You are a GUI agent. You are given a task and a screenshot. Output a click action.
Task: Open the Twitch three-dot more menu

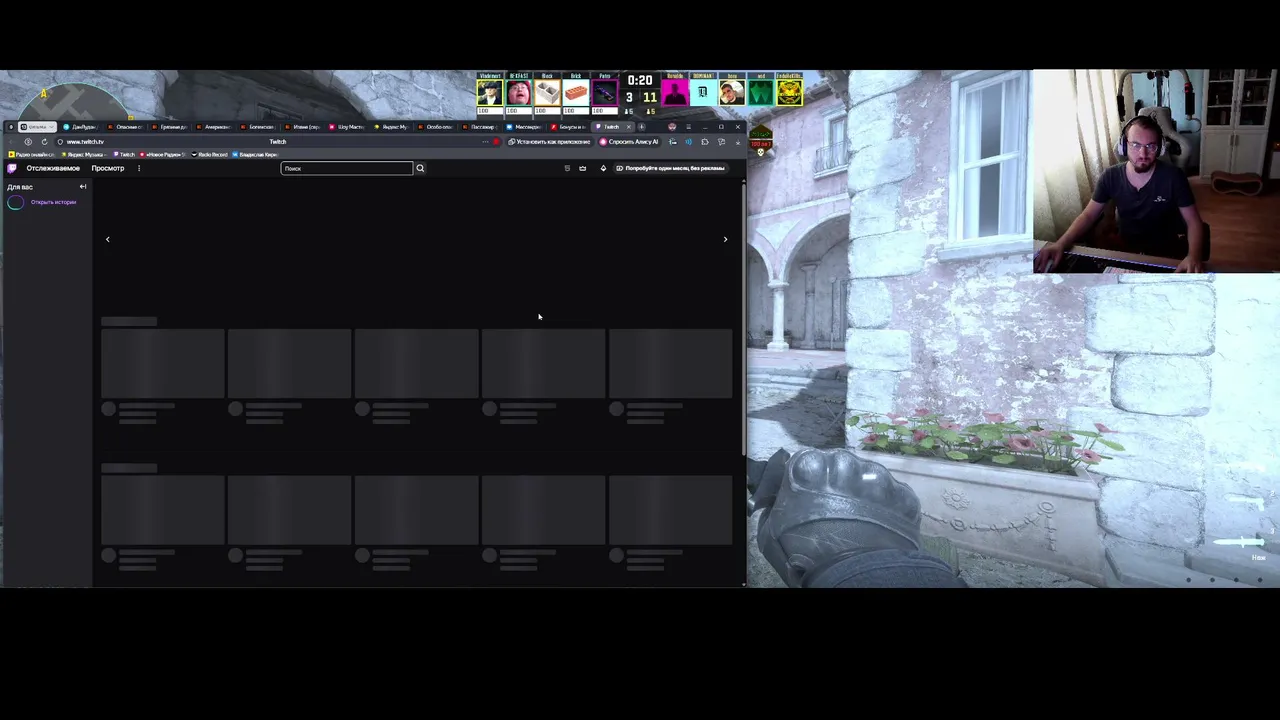point(139,168)
